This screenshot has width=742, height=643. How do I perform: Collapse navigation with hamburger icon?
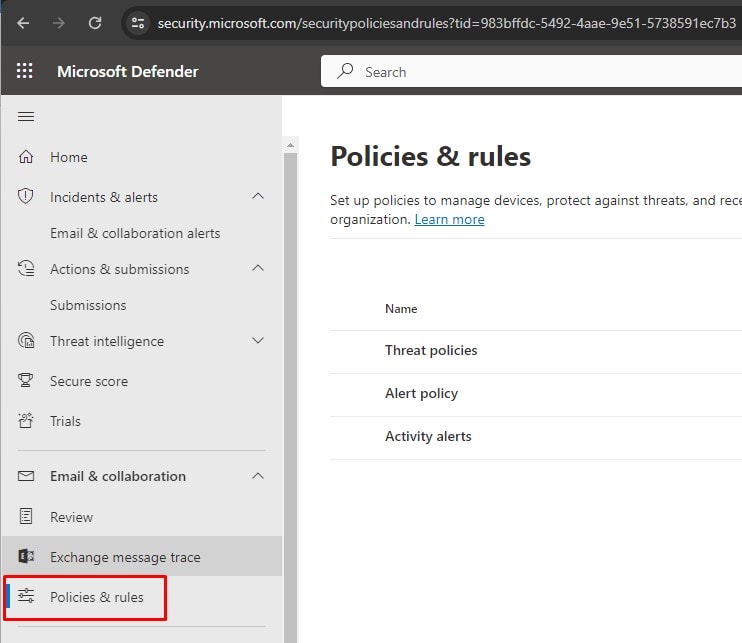26,116
